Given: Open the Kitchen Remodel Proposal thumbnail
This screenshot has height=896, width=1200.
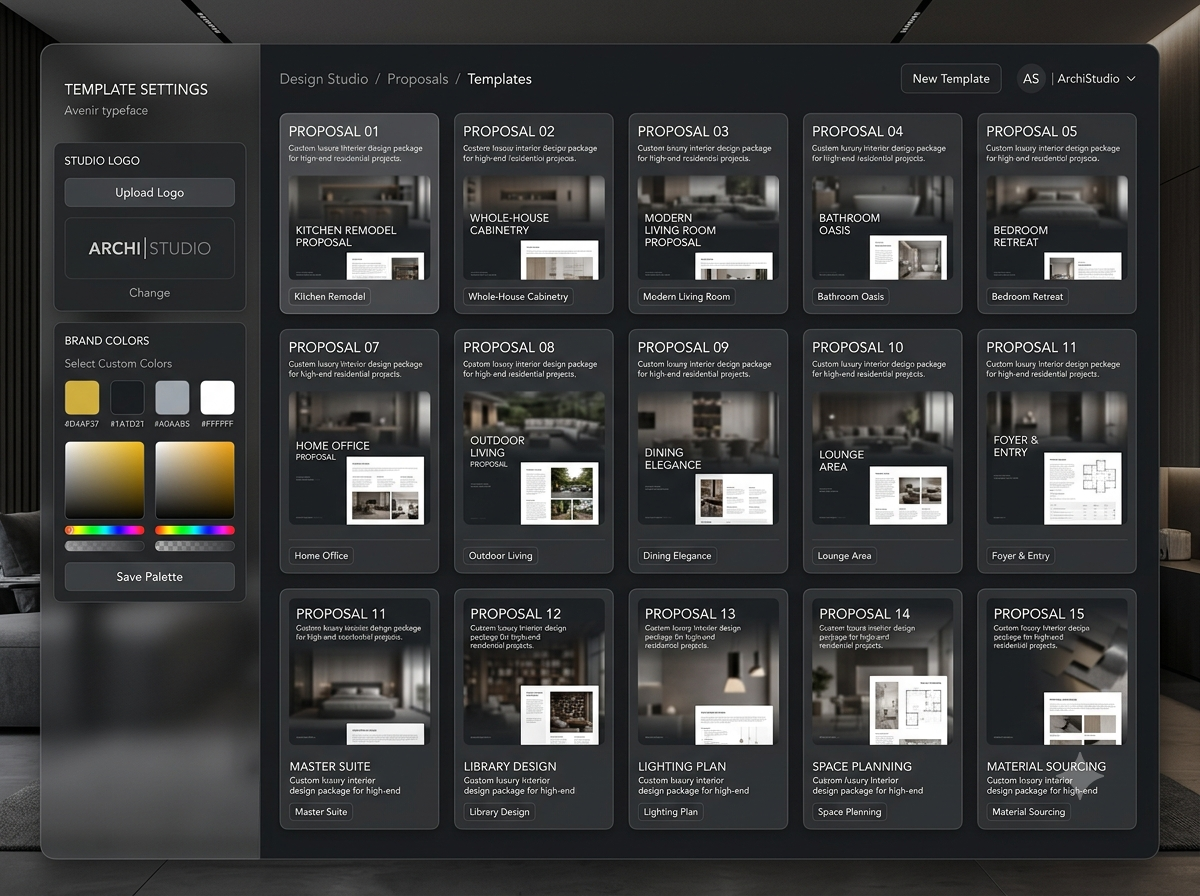Looking at the screenshot, I should (359, 228).
